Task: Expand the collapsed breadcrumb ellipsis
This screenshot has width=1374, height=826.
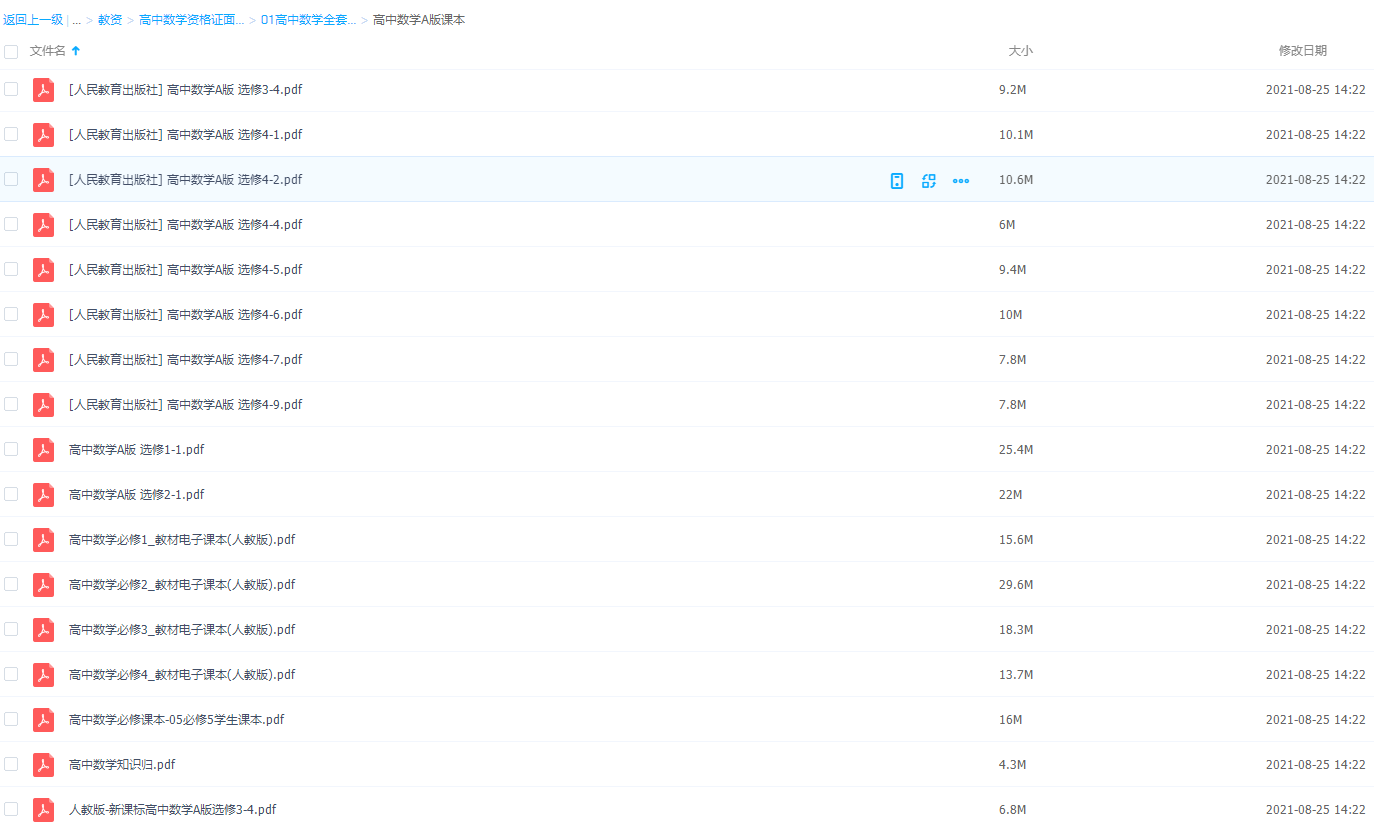Action: coord(76,20)
